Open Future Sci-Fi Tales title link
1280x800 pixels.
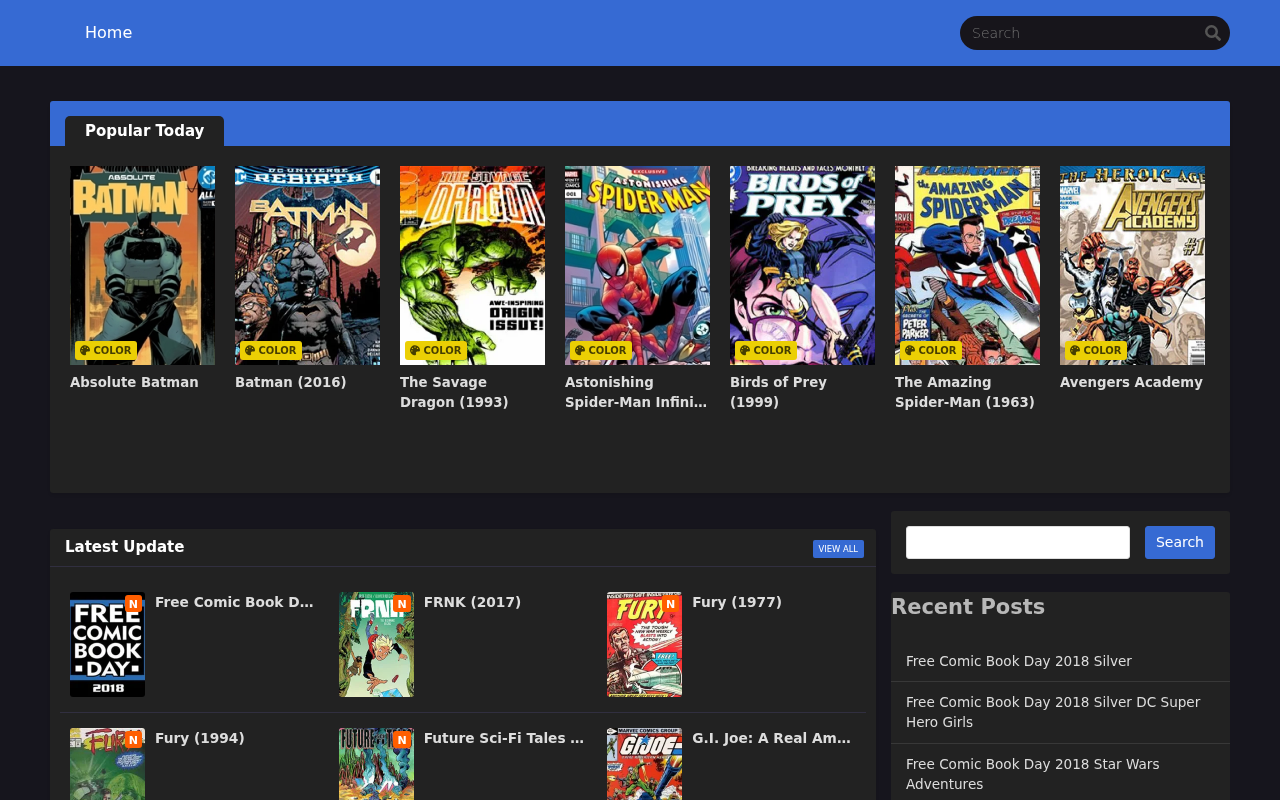(504, 738)
